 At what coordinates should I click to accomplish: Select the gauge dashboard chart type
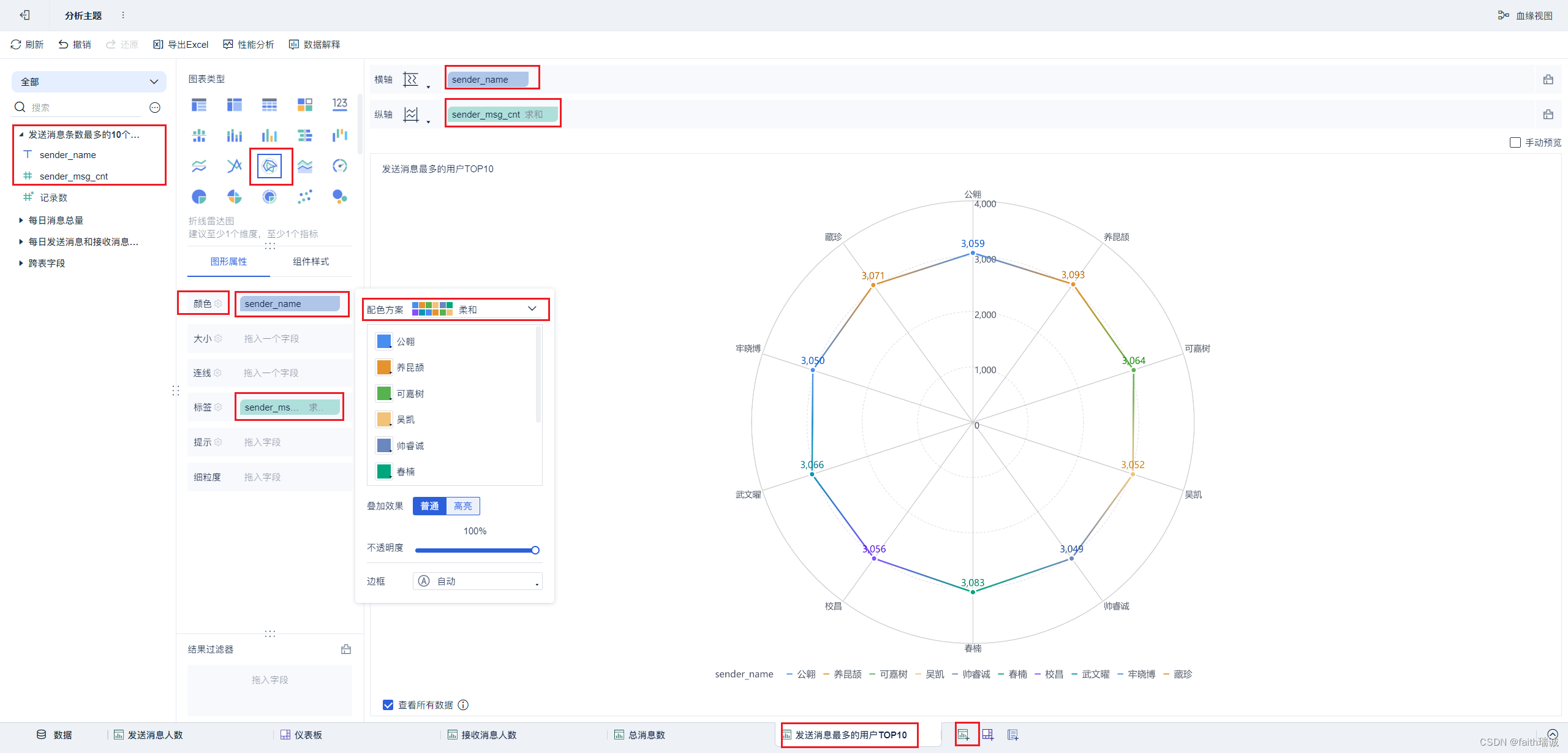click(340, 166)
